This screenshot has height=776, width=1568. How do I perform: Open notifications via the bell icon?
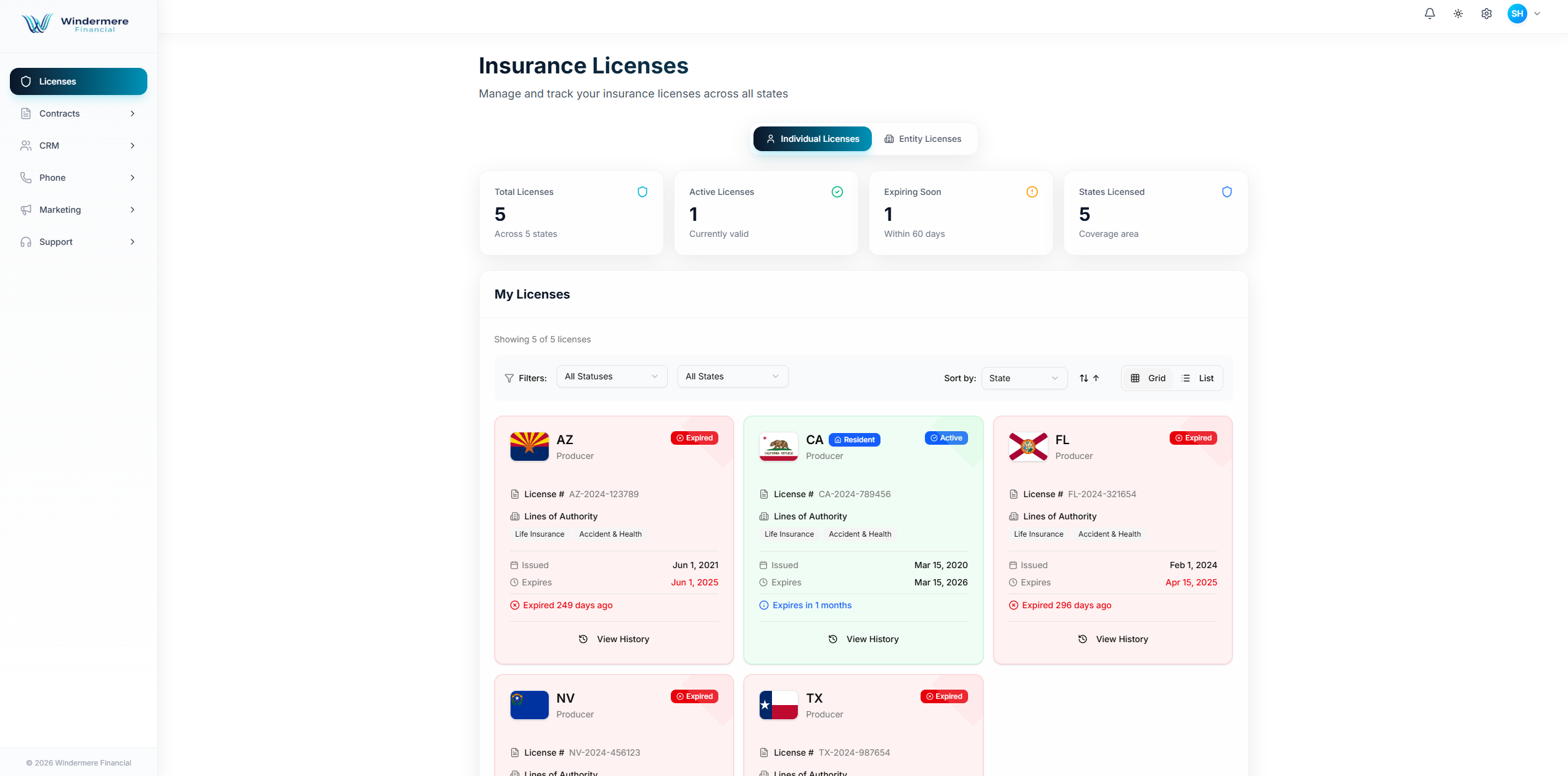click(x=1430, y=13)
